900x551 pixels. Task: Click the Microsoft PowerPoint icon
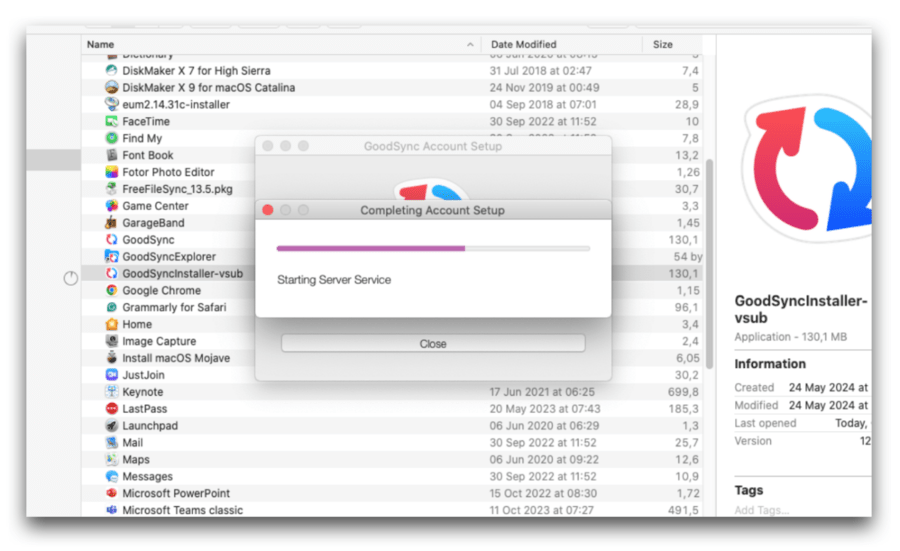pos(111,493)
